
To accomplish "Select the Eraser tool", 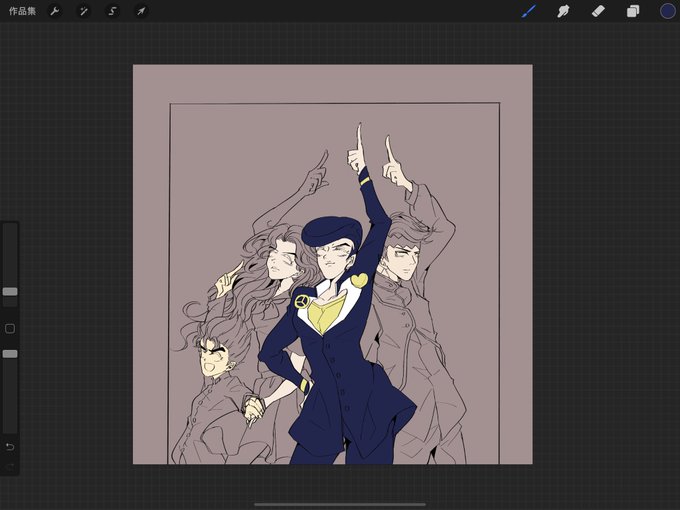I will (x=598, y=11).
